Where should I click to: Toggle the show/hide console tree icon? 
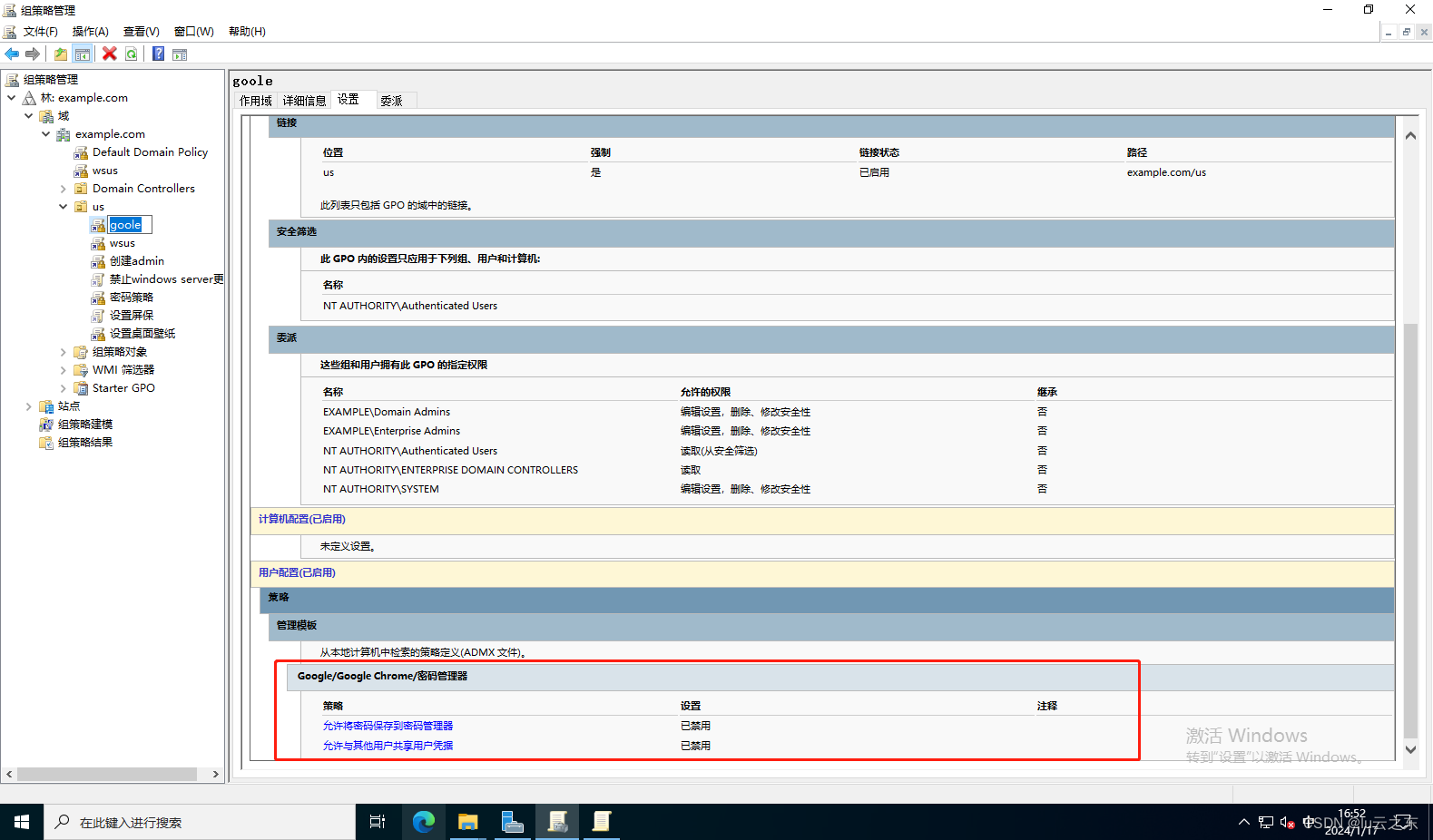coord(83,54)
